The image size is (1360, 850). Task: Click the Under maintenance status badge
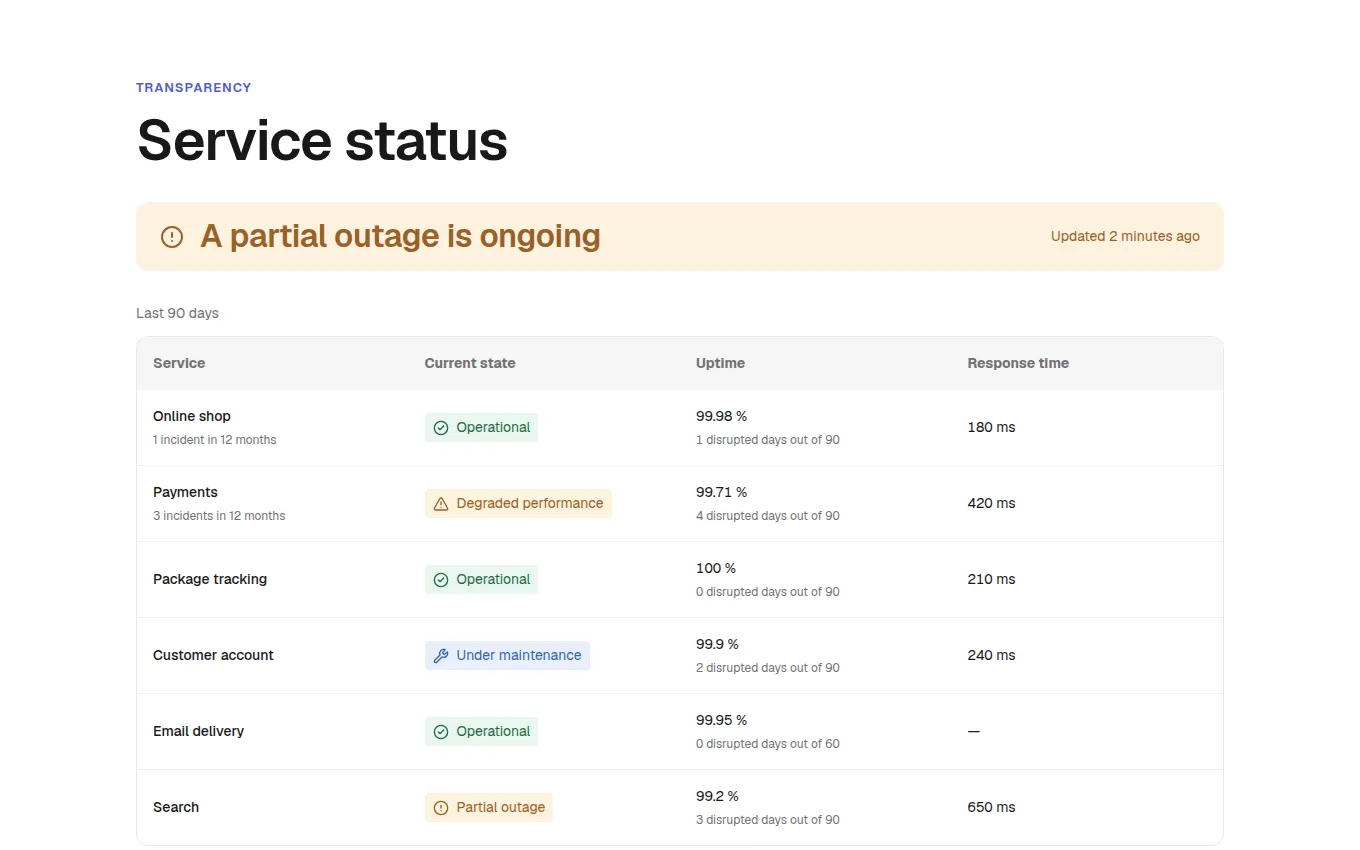[507, 656]
